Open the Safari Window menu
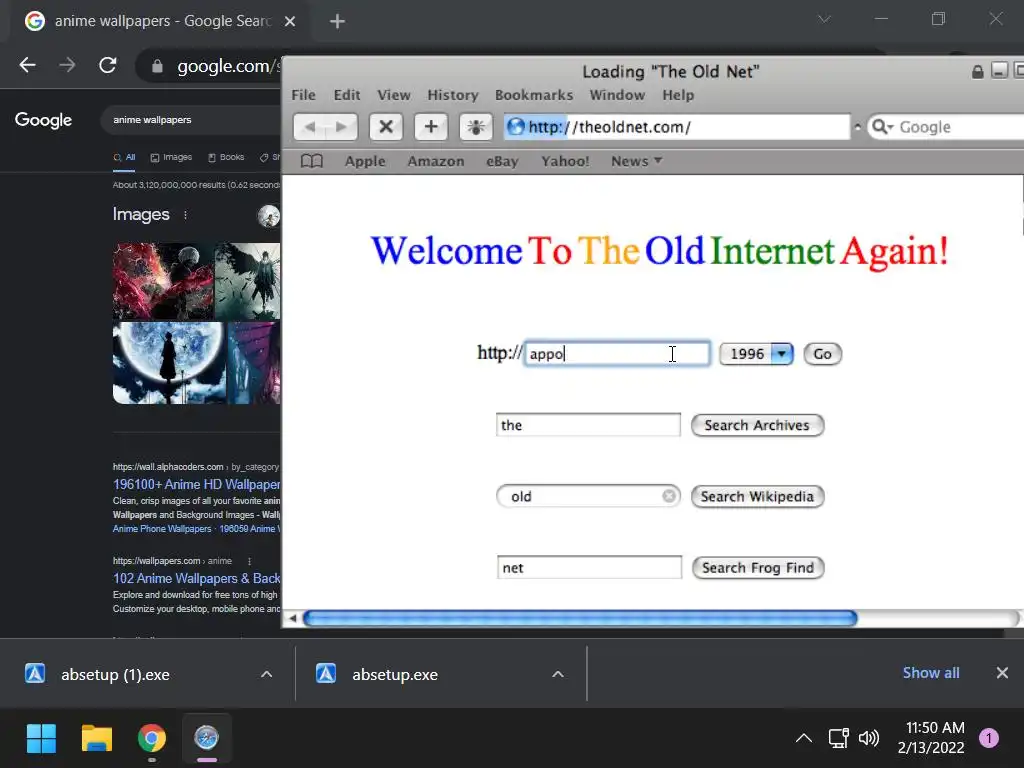This screenshot has height=768, width=1024. [x=617, y=95]
